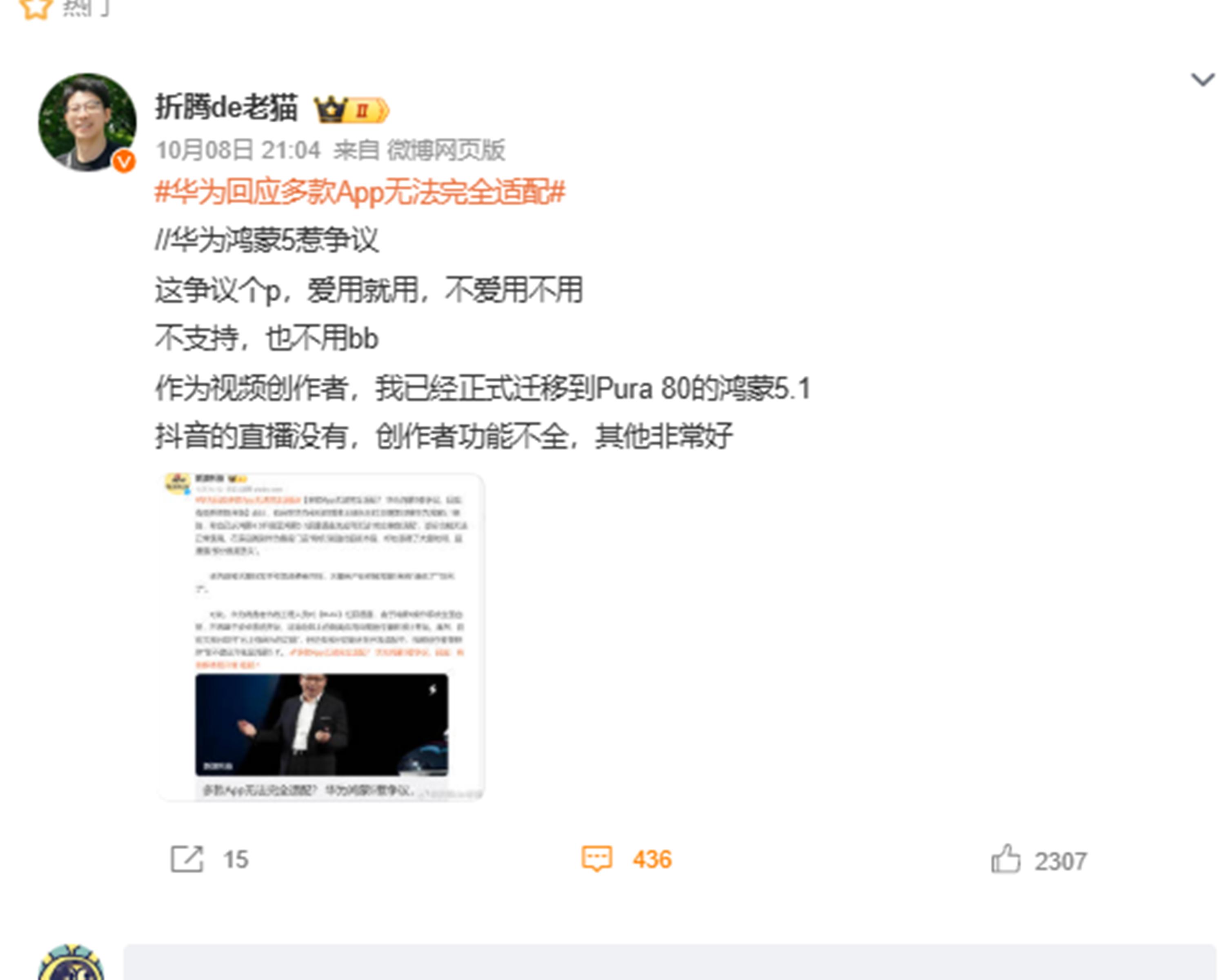
Task: Click the comment input box below
Action: [x=669, y=962]
